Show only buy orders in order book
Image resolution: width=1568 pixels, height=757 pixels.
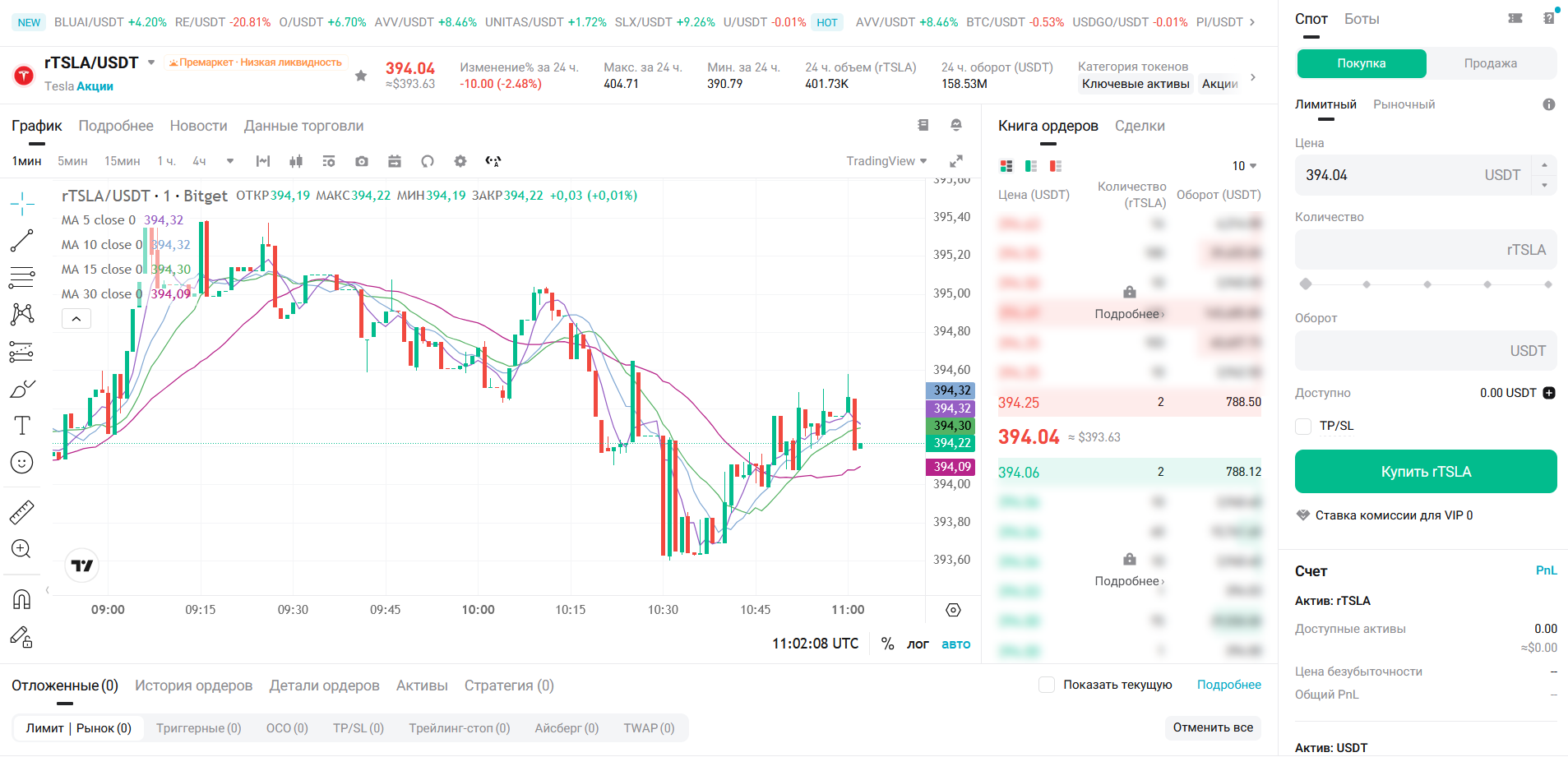pos(1031,166)
